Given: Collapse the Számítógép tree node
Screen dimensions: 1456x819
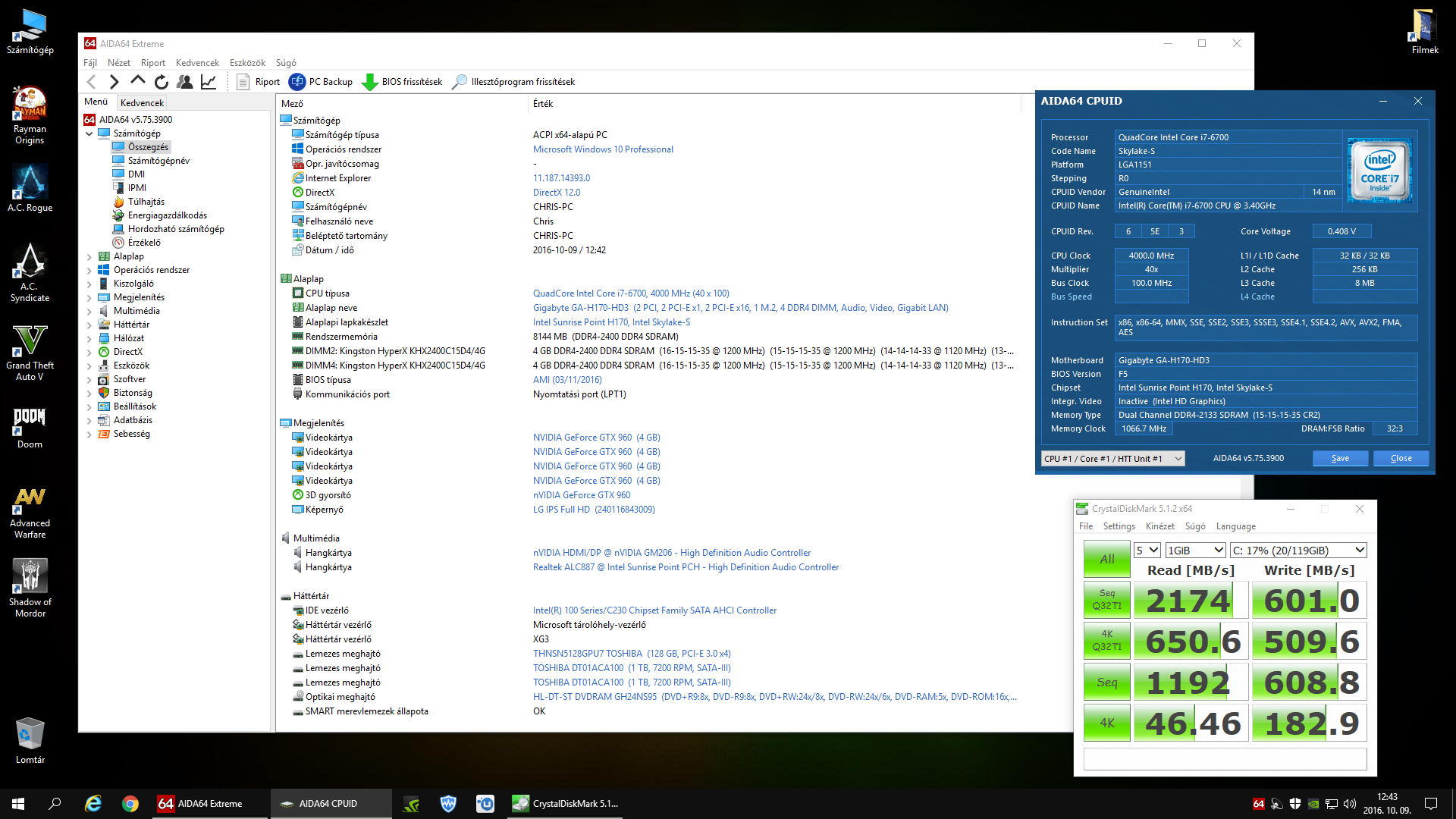Looking at the screenshot, I should pyautogui.click(x=89, y=133).
